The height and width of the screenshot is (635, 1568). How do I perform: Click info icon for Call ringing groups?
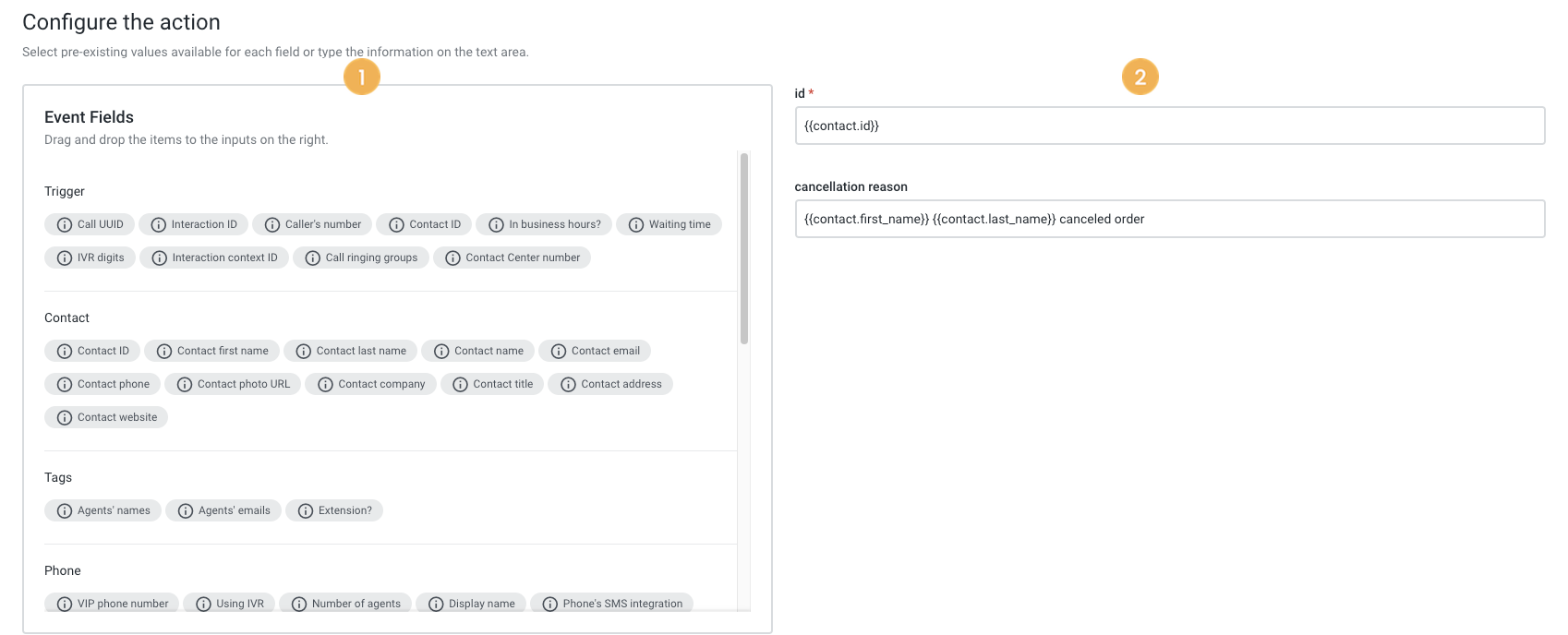click(x=312, y=258)
